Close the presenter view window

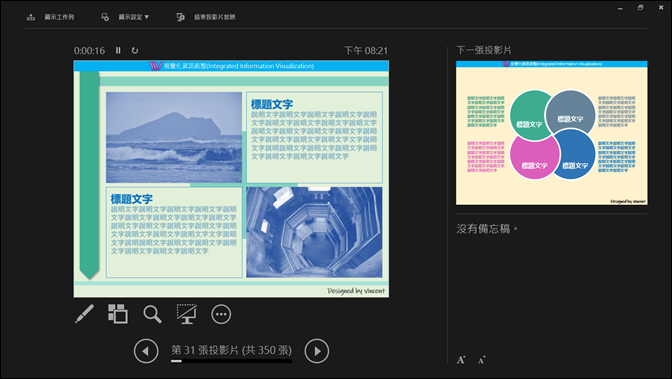661,8
